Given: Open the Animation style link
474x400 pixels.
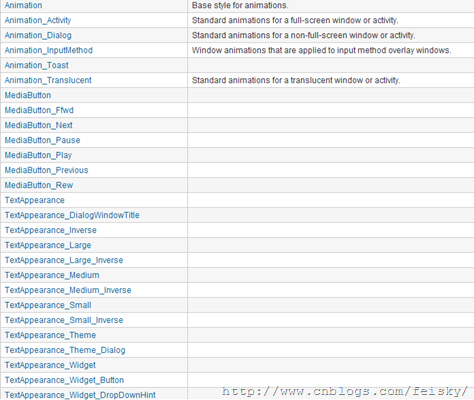Looking at the screenshot, I should (23, 5).
